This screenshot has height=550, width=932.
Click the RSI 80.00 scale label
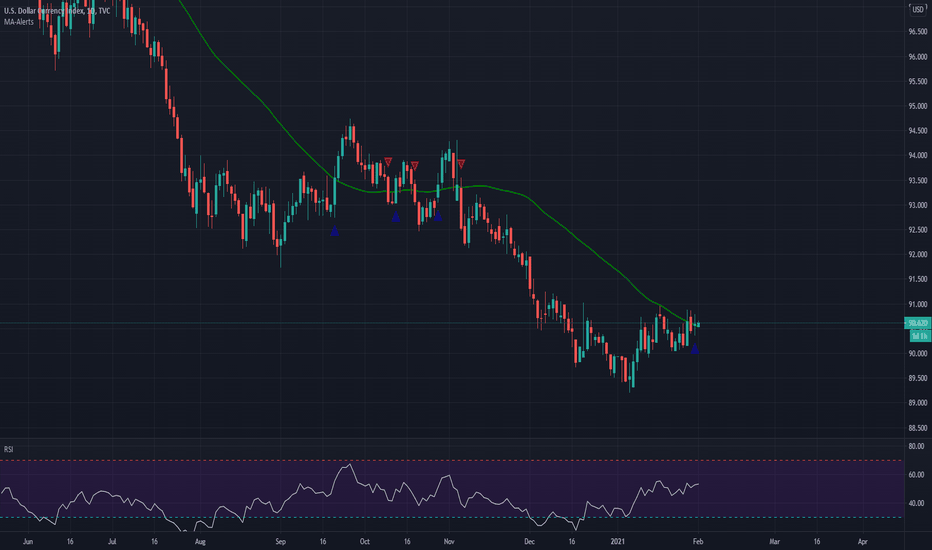[917, 446]
